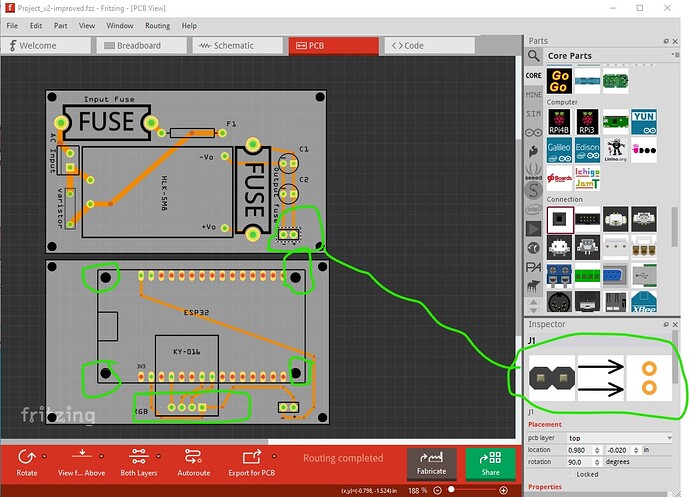689x497 pixels.
Task: Click the Both Layers icon
Action: 138,457
